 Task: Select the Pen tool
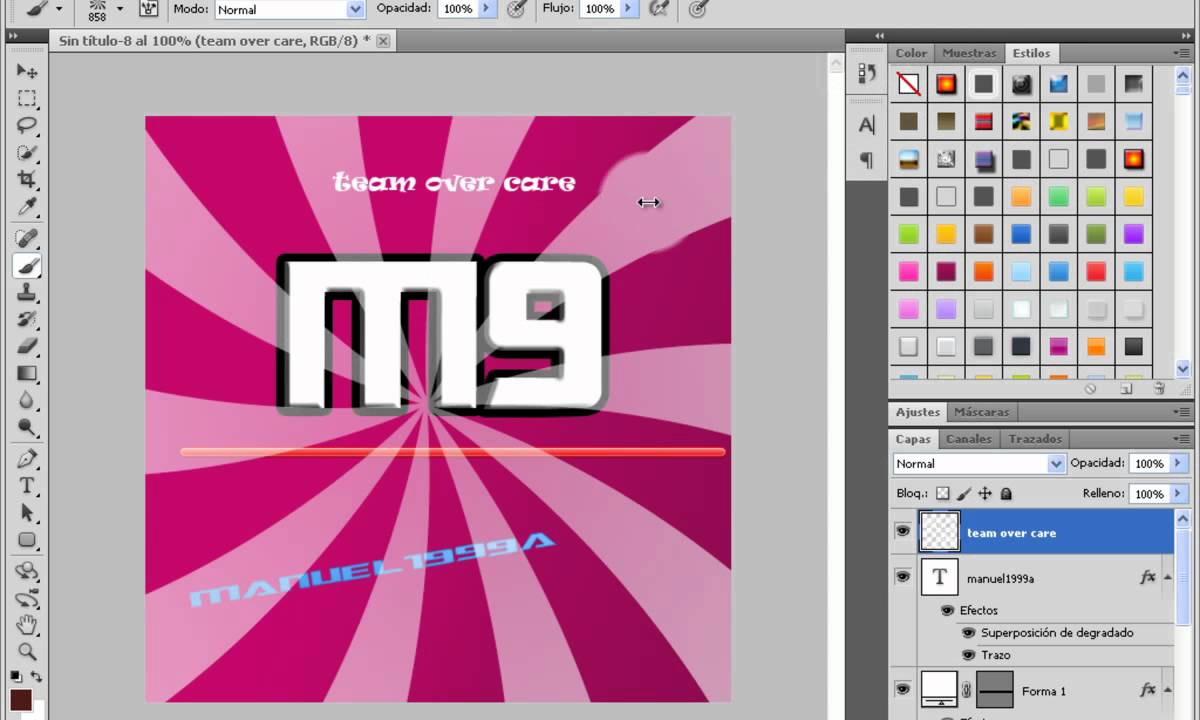[x=27, y=459]
